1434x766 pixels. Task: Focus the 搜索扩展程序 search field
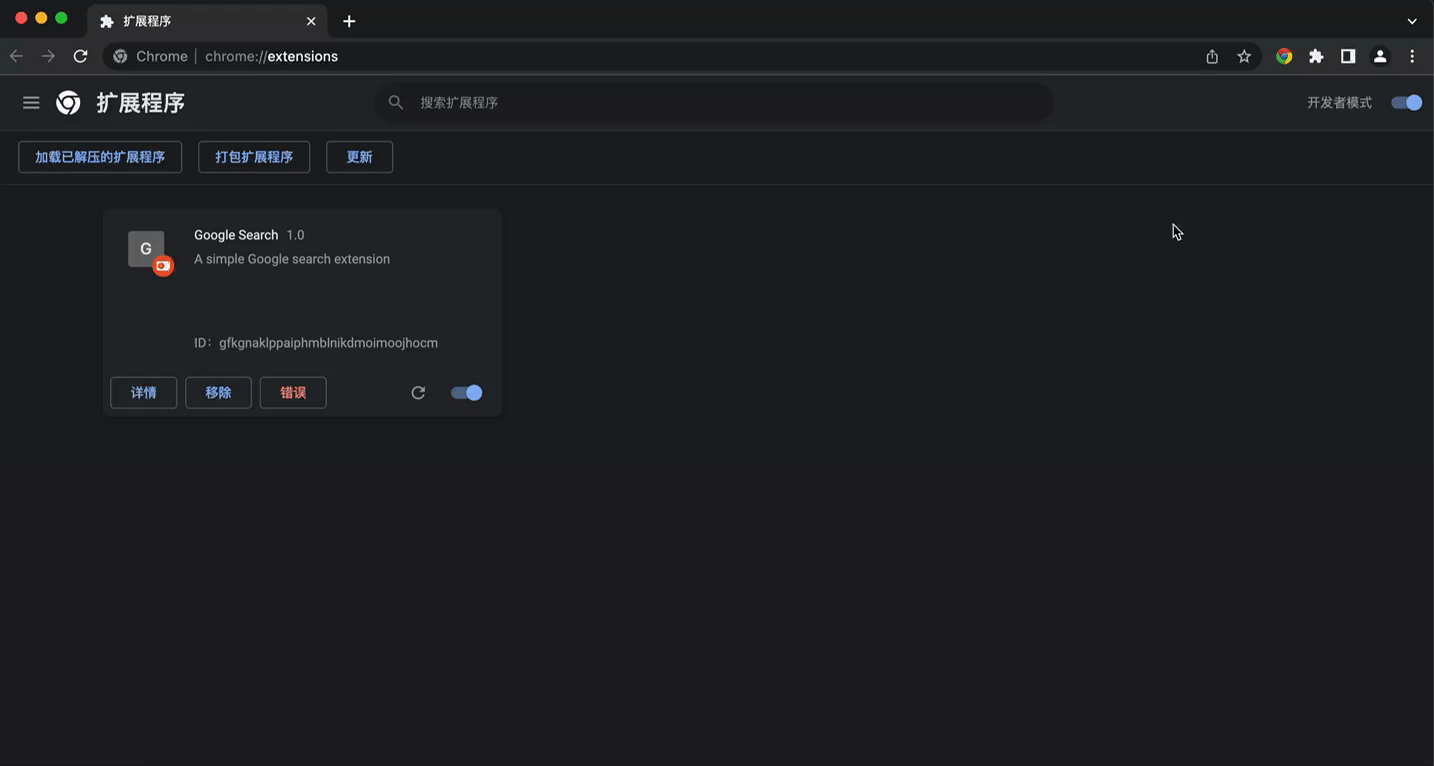pos(714,102)
